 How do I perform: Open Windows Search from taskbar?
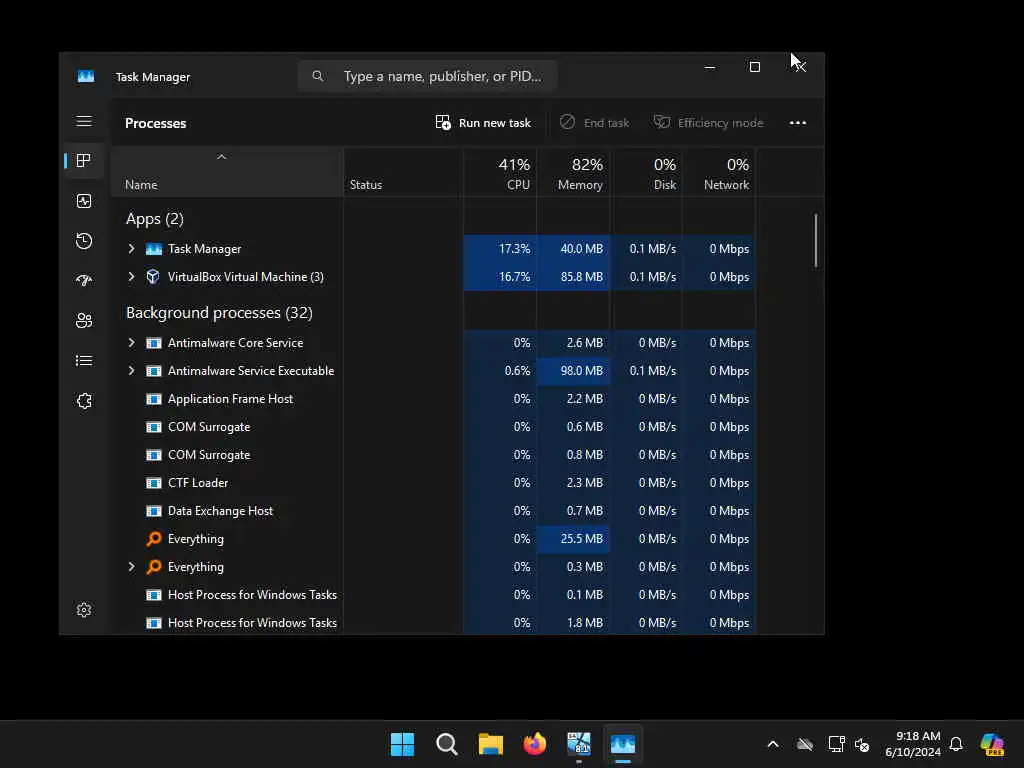[447, 744]
